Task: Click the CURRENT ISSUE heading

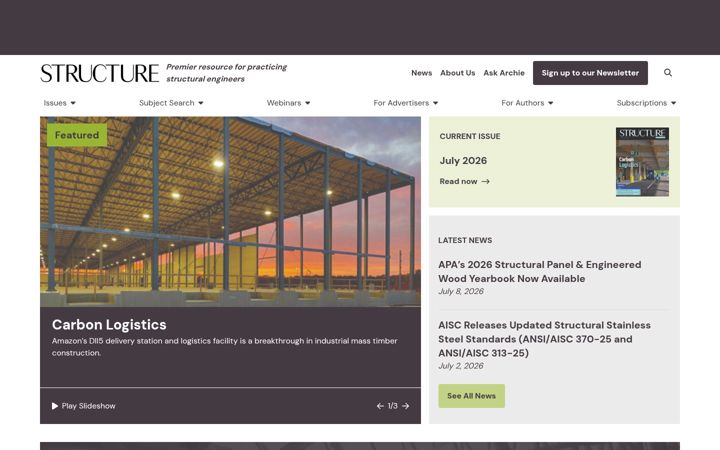Action: pos(470,136)
